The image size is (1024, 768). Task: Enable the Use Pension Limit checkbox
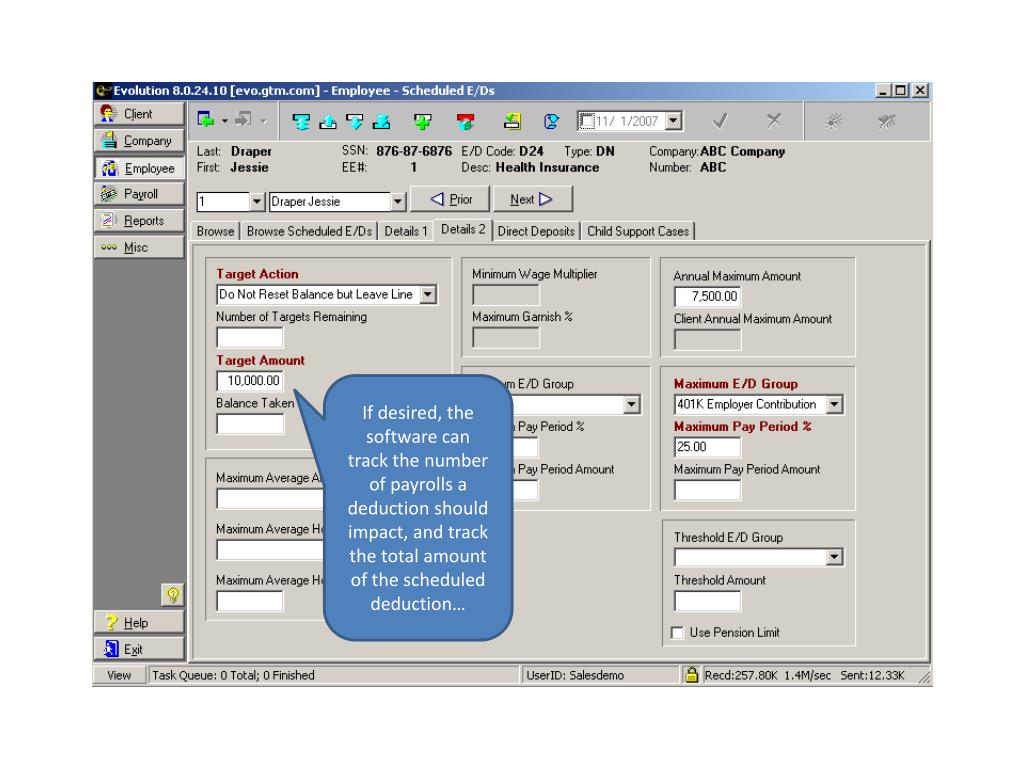coord(677,633)
